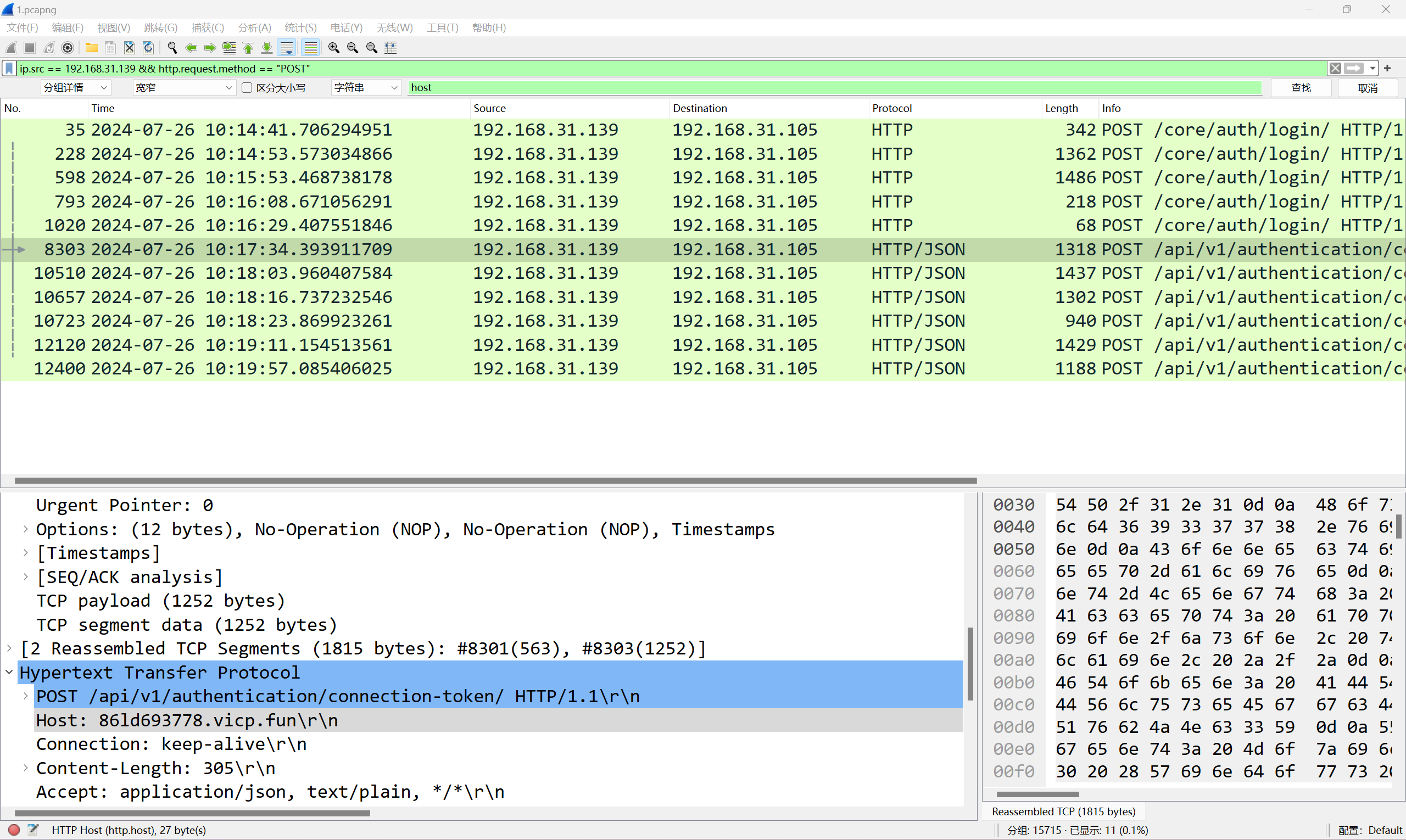
Task: Open the 宽窄 character width dropdown
Action: click(x=184, y=88)
